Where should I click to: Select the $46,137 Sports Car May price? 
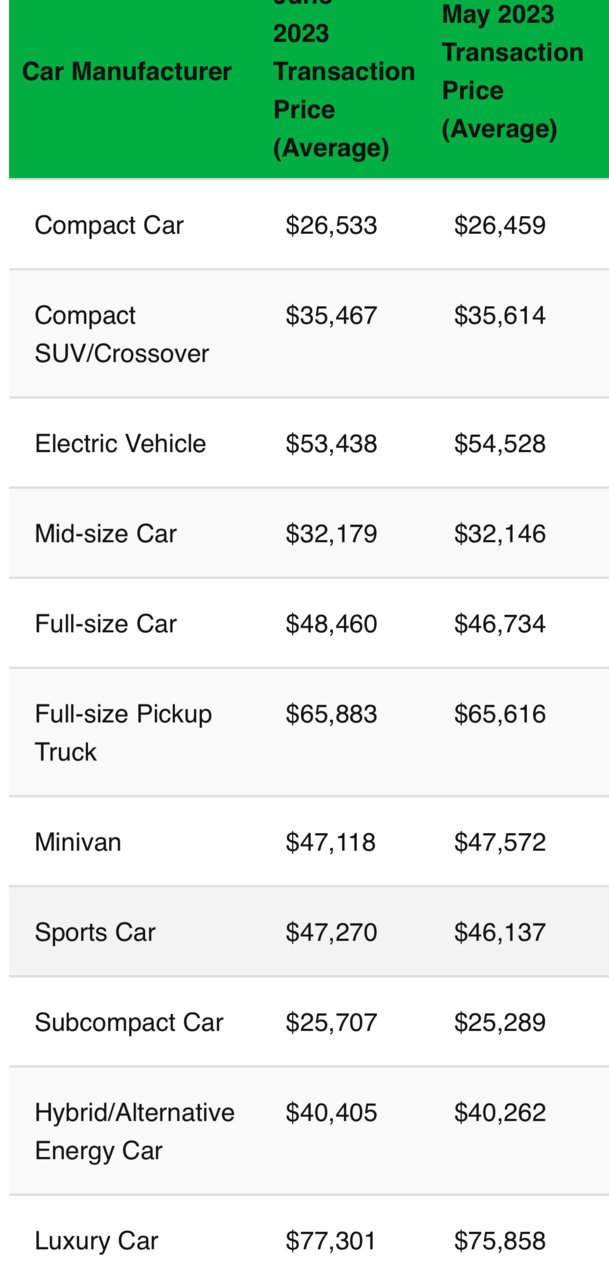500,933
